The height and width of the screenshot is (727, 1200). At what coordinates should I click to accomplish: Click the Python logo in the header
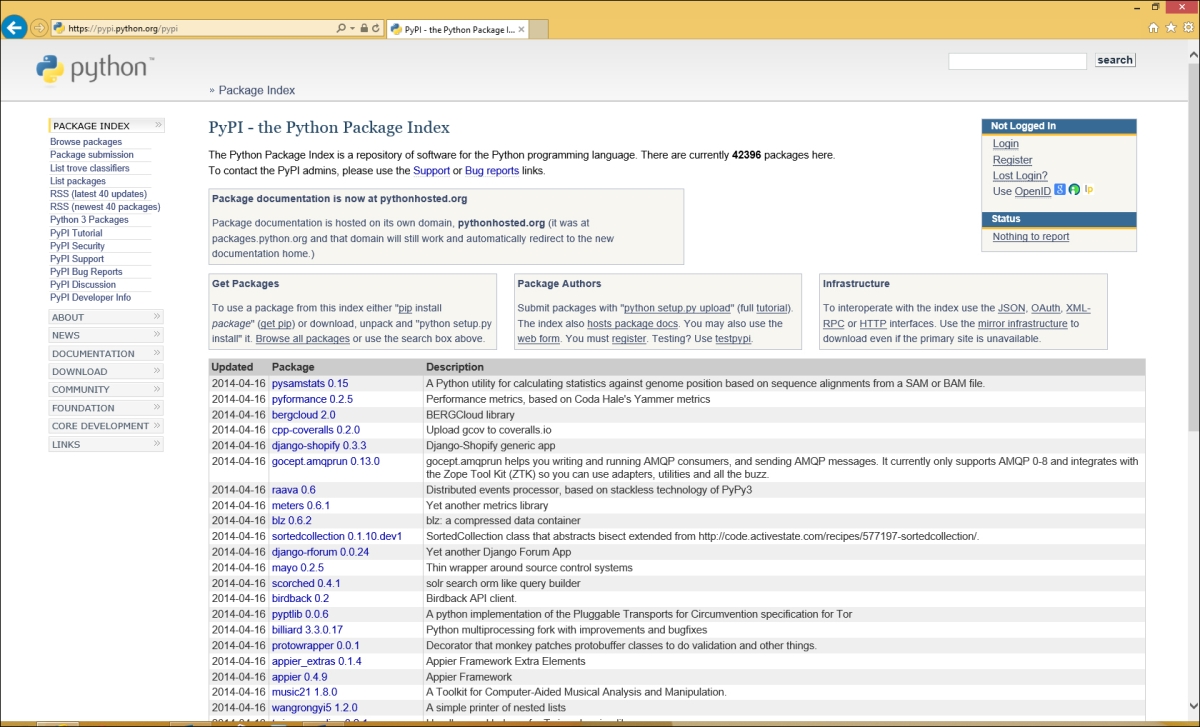[95, 68]
